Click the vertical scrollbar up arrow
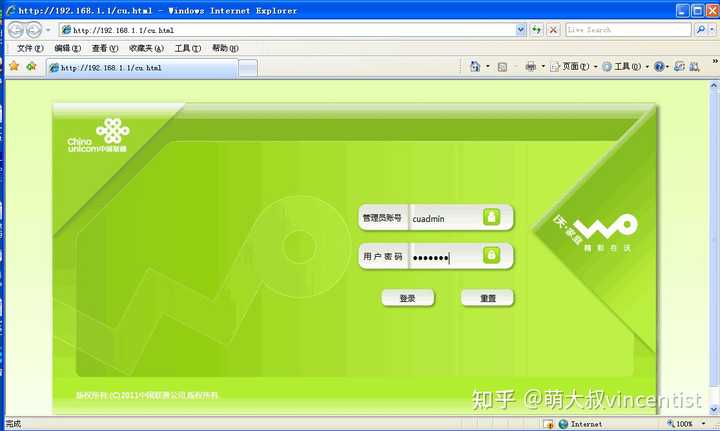 tap(714, 86)
